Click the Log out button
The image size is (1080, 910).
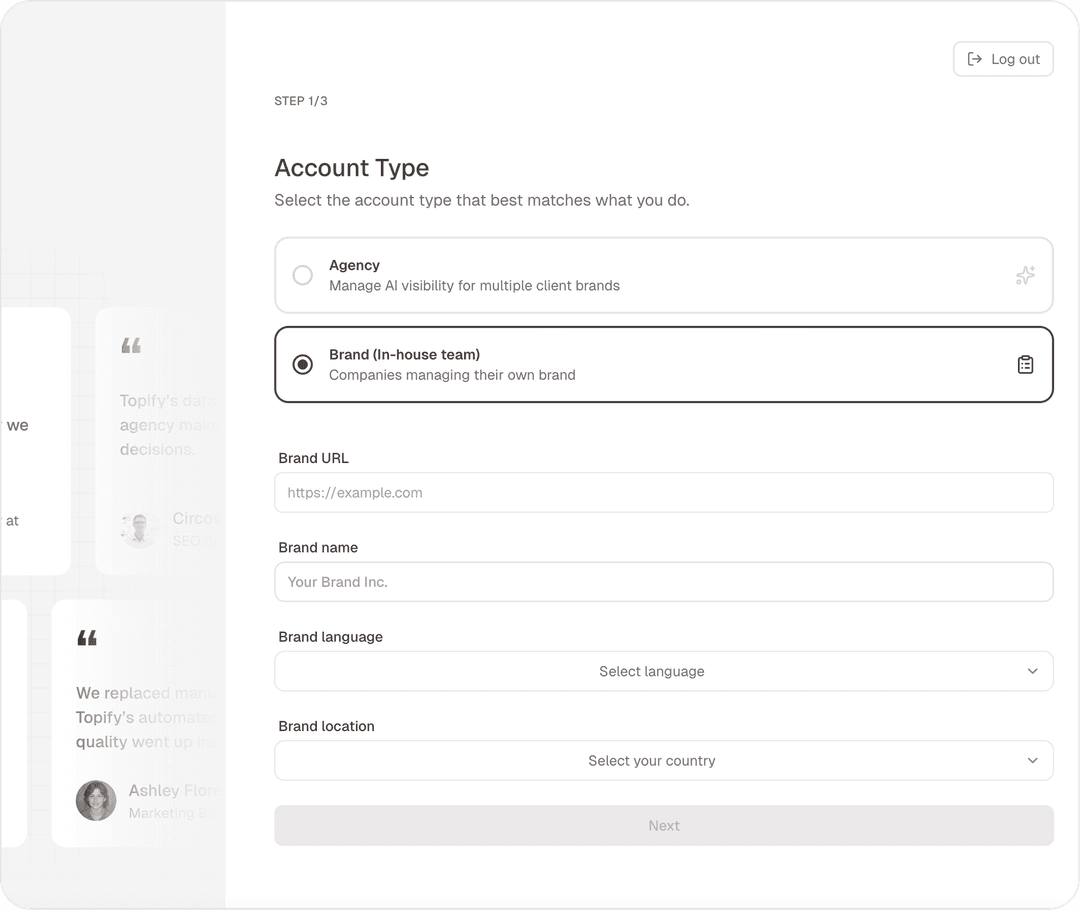point(1003,59)
